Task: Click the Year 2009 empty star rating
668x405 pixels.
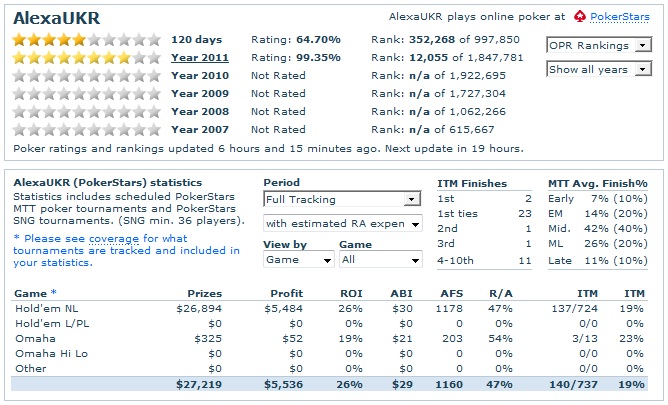Action: 85,93
